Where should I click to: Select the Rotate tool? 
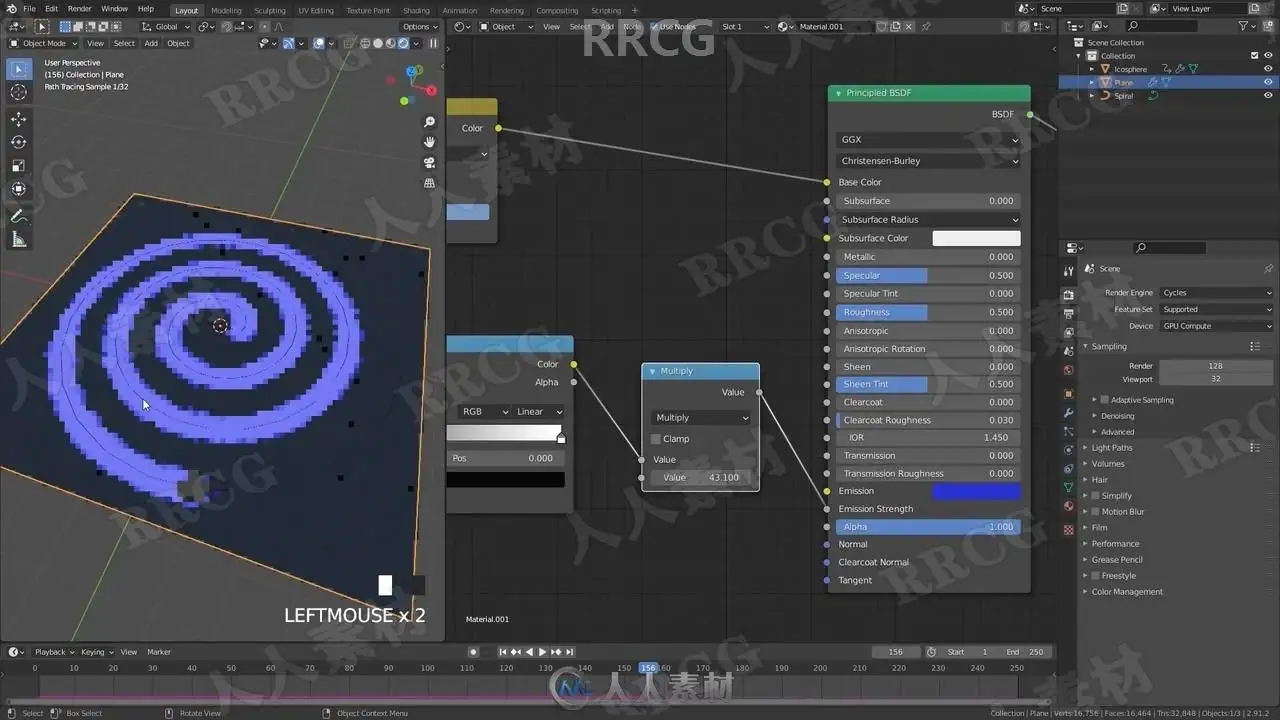coord(18,142)
